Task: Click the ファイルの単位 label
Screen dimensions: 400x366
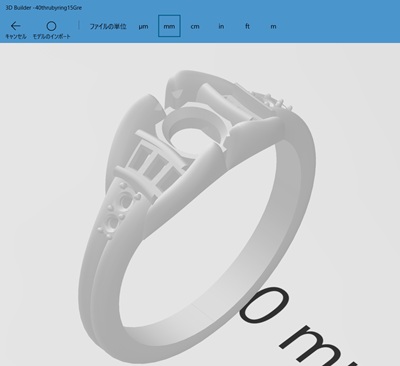Action: (108, 26)
